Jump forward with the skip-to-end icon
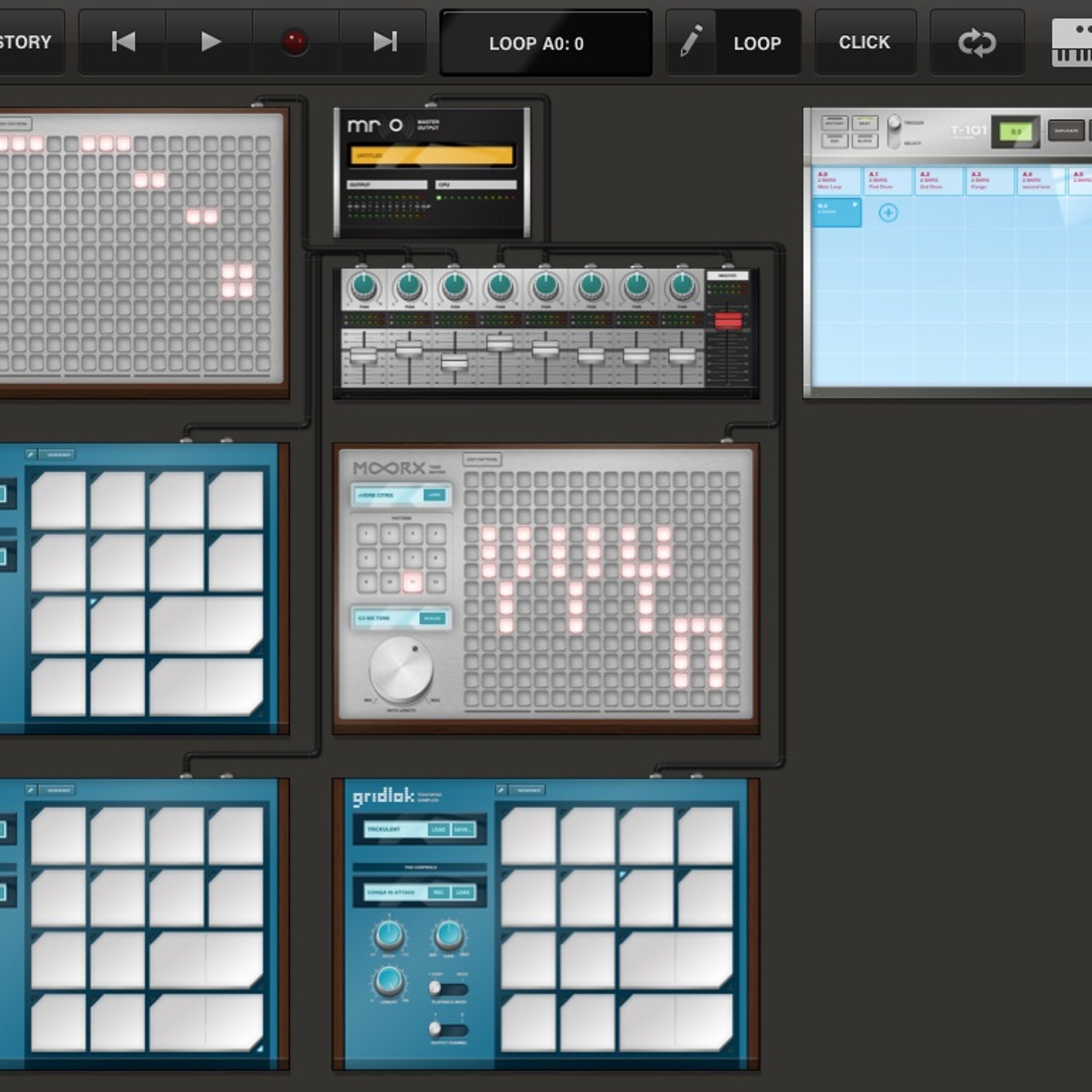The width and height of the screenshot is (1092, 1092). point(384,42)
